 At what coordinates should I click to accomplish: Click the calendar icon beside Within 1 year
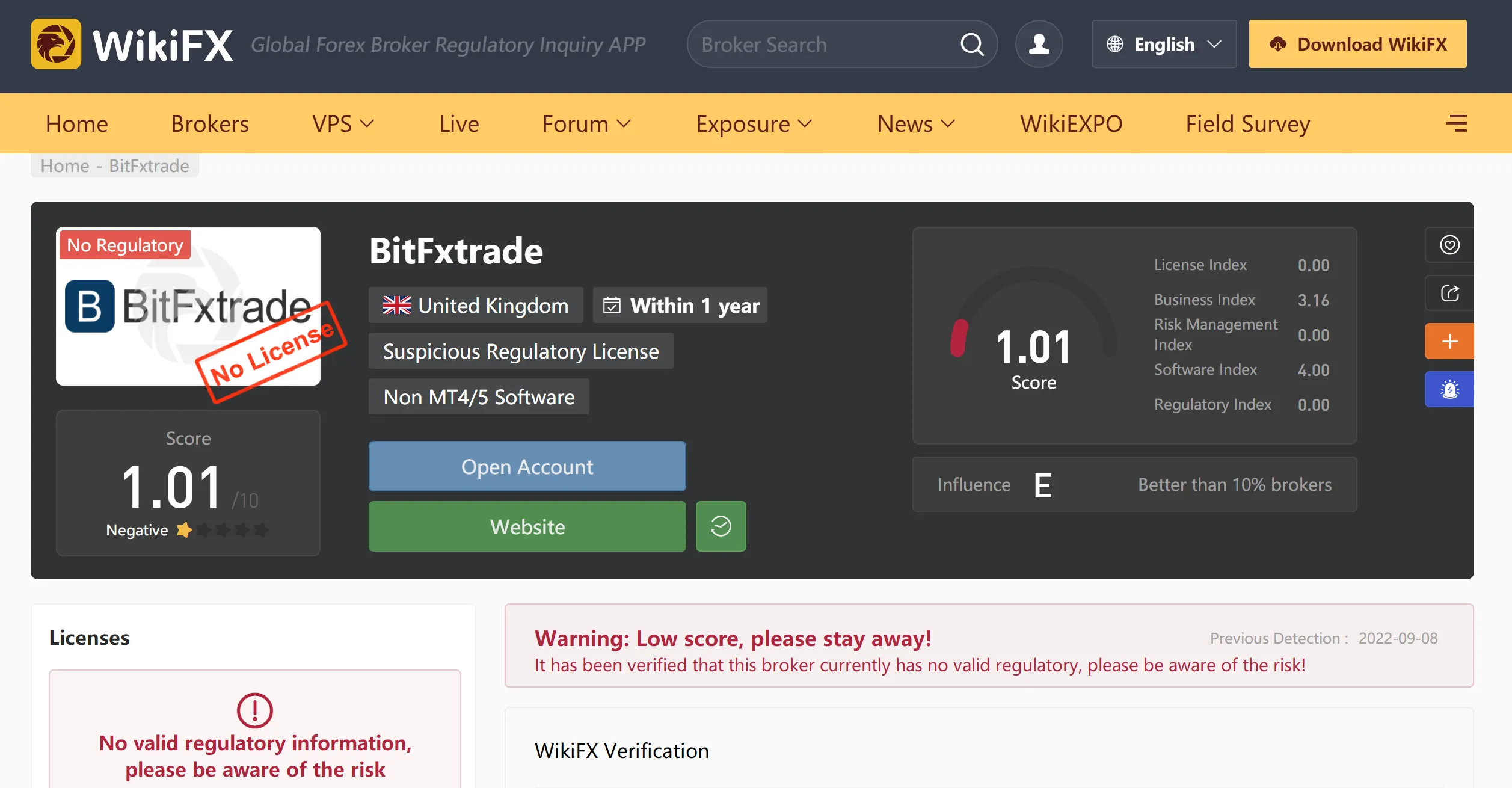coord(612,306)
